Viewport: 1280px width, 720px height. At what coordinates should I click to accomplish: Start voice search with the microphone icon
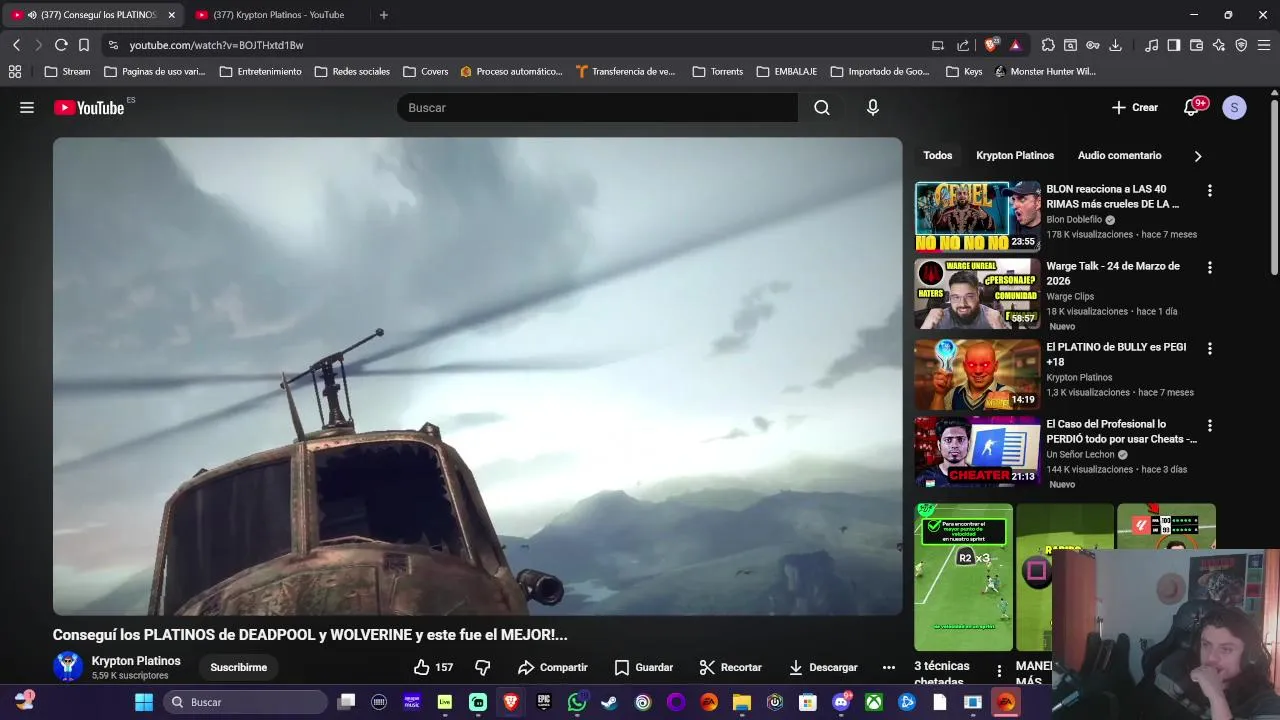tap(873, 108)
